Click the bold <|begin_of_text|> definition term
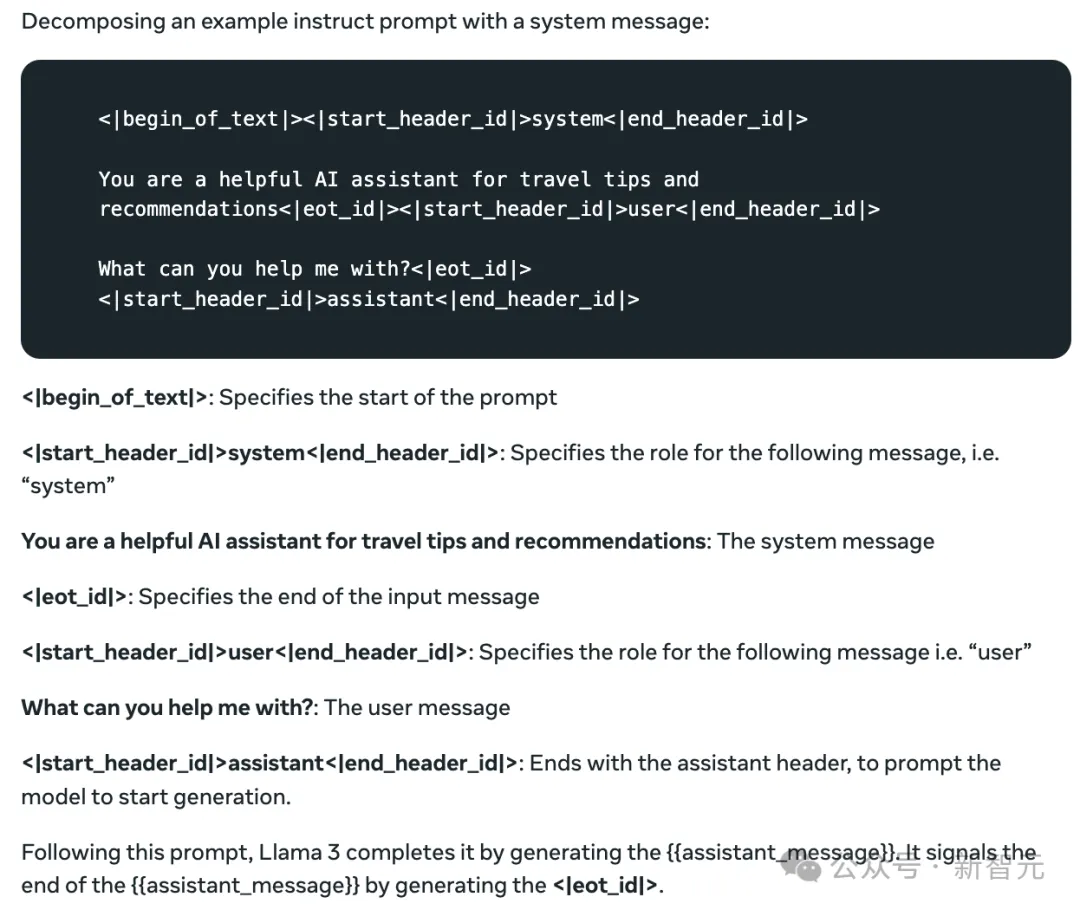The width and height of the screenshot is (1080, 910). 114,397
